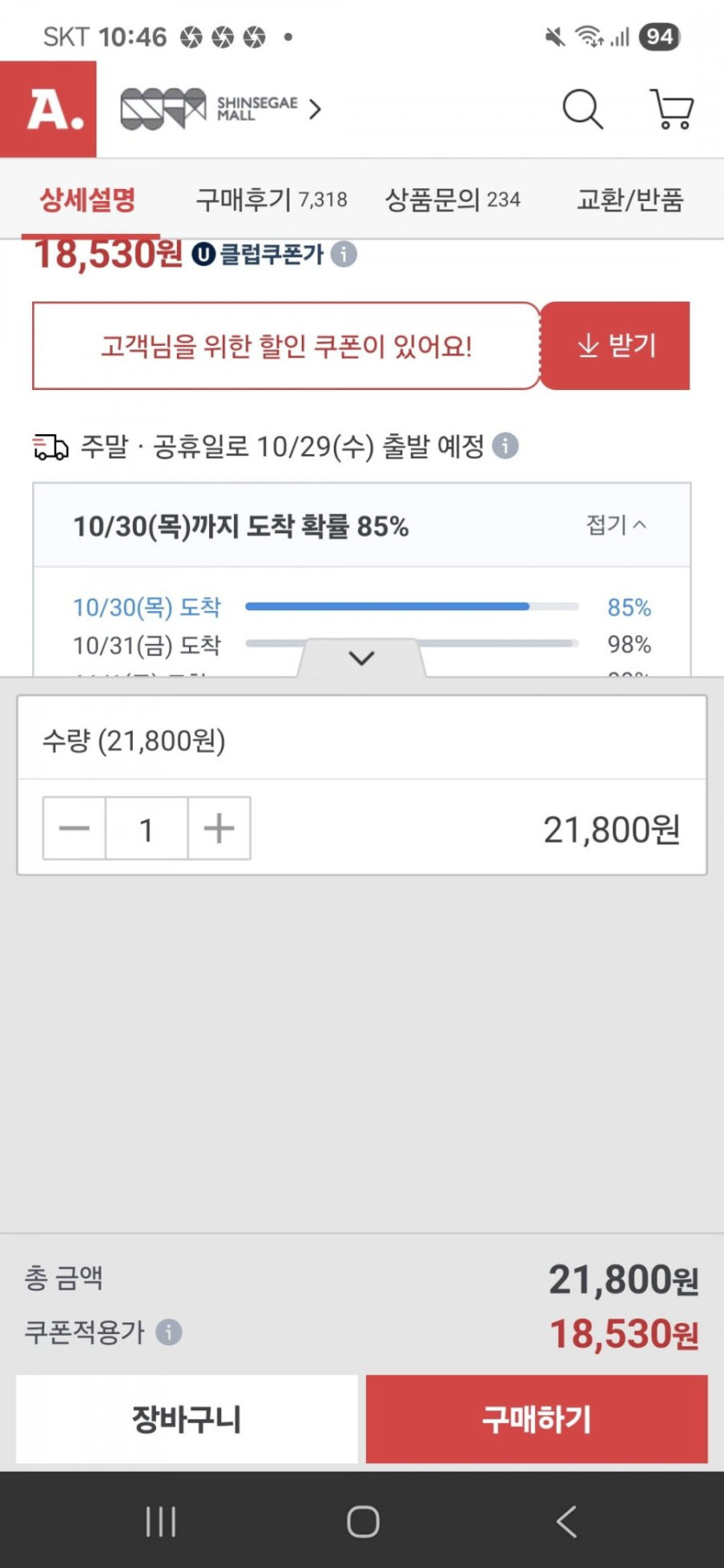Open the 교환/반품 tab

(630, 200)
